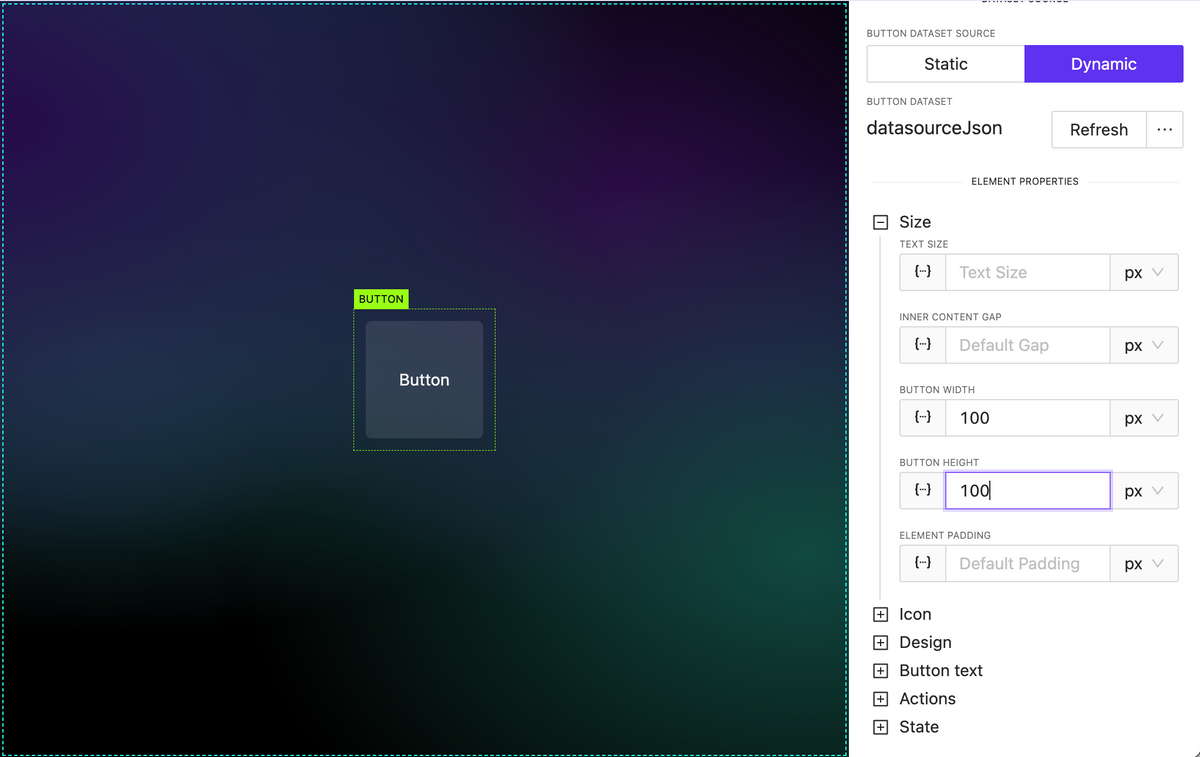Open data binding for Button Height
Viewport: 1200px width, 757px height.
click(x=921, y=490)
